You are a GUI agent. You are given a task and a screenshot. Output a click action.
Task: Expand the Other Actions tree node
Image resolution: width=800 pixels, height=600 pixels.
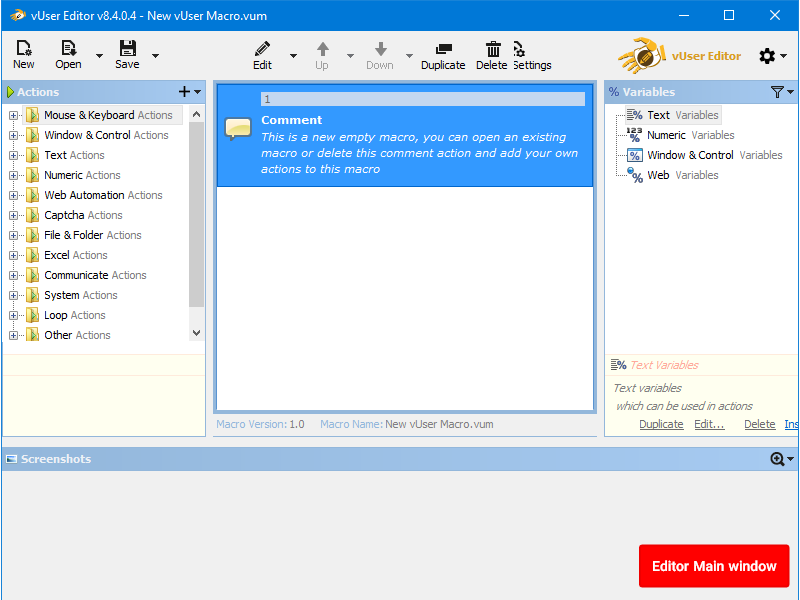[x=13, y=335]
